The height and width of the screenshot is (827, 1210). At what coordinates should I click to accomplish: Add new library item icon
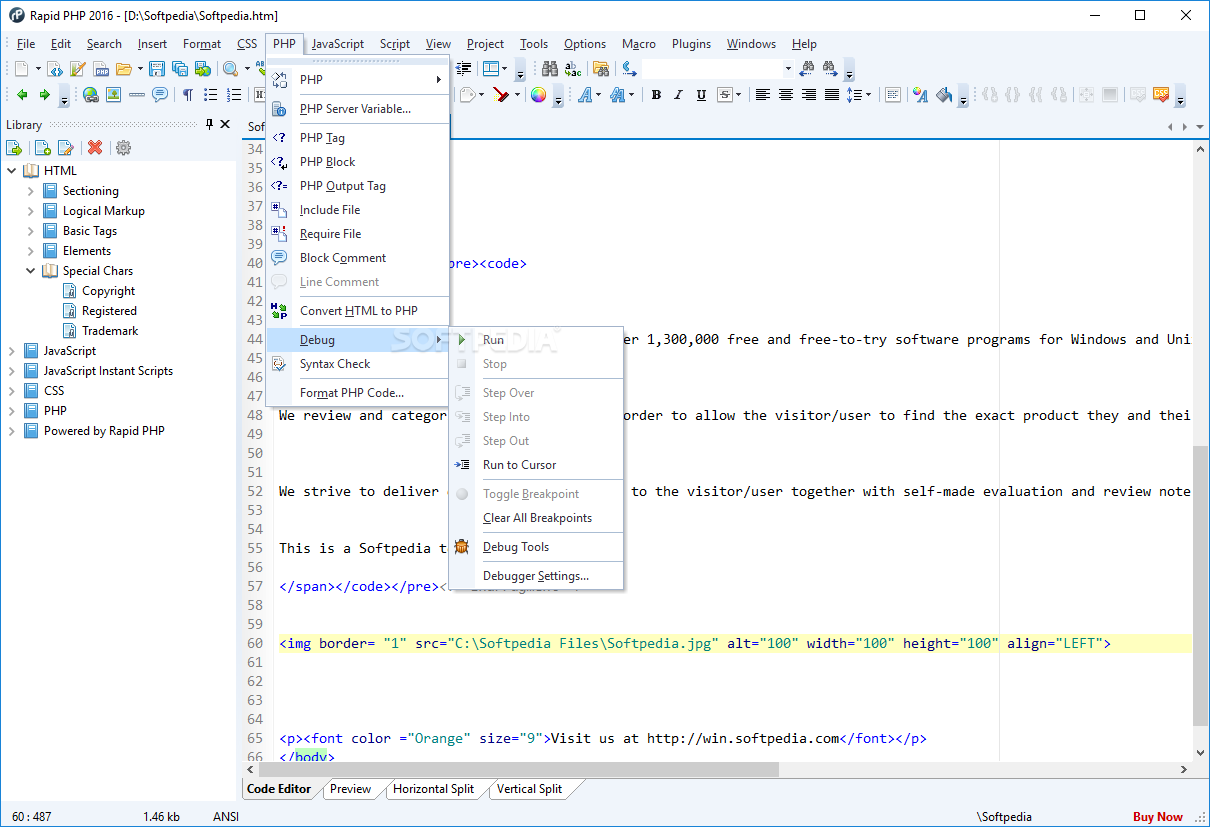[x=42, y=148]
